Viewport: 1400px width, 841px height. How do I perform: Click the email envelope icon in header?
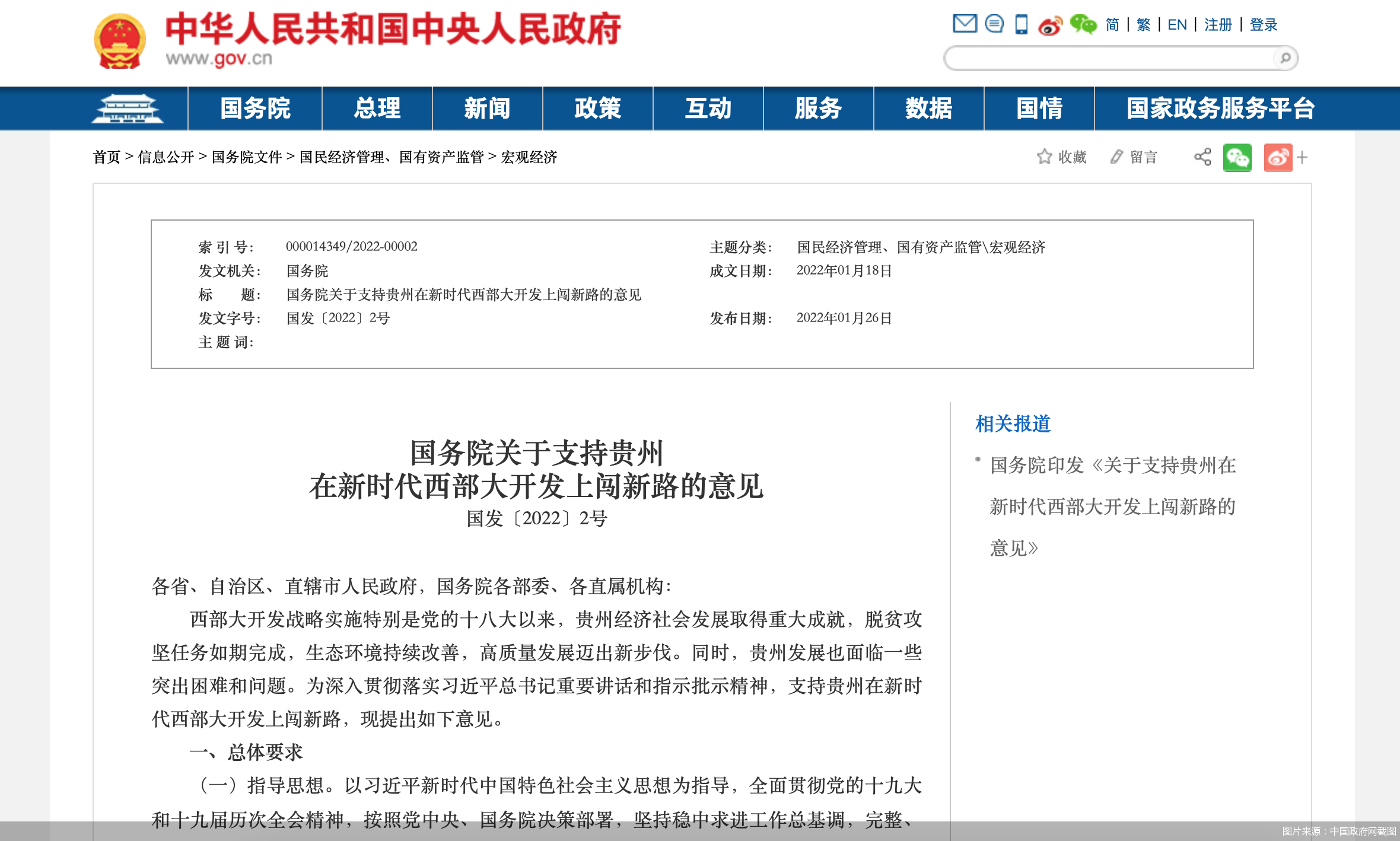965,24
